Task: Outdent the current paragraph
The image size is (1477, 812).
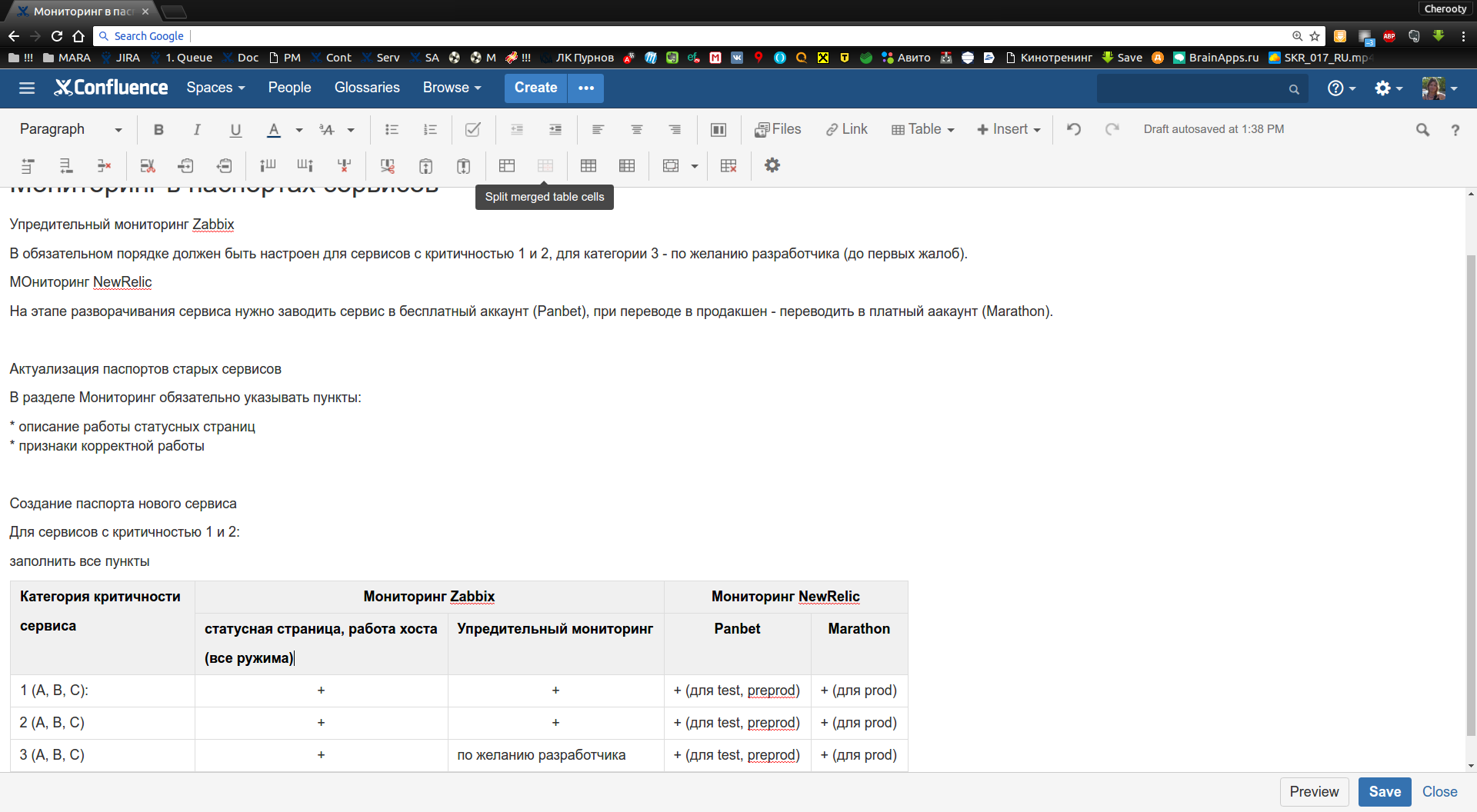Action: [517, 130]
